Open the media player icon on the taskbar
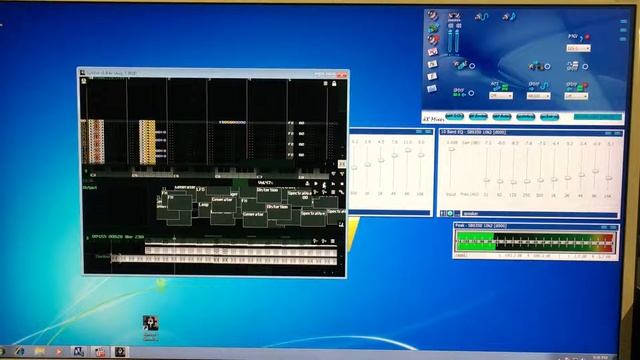The width and height of the screenshot is (640, 360). coord(59,351)
